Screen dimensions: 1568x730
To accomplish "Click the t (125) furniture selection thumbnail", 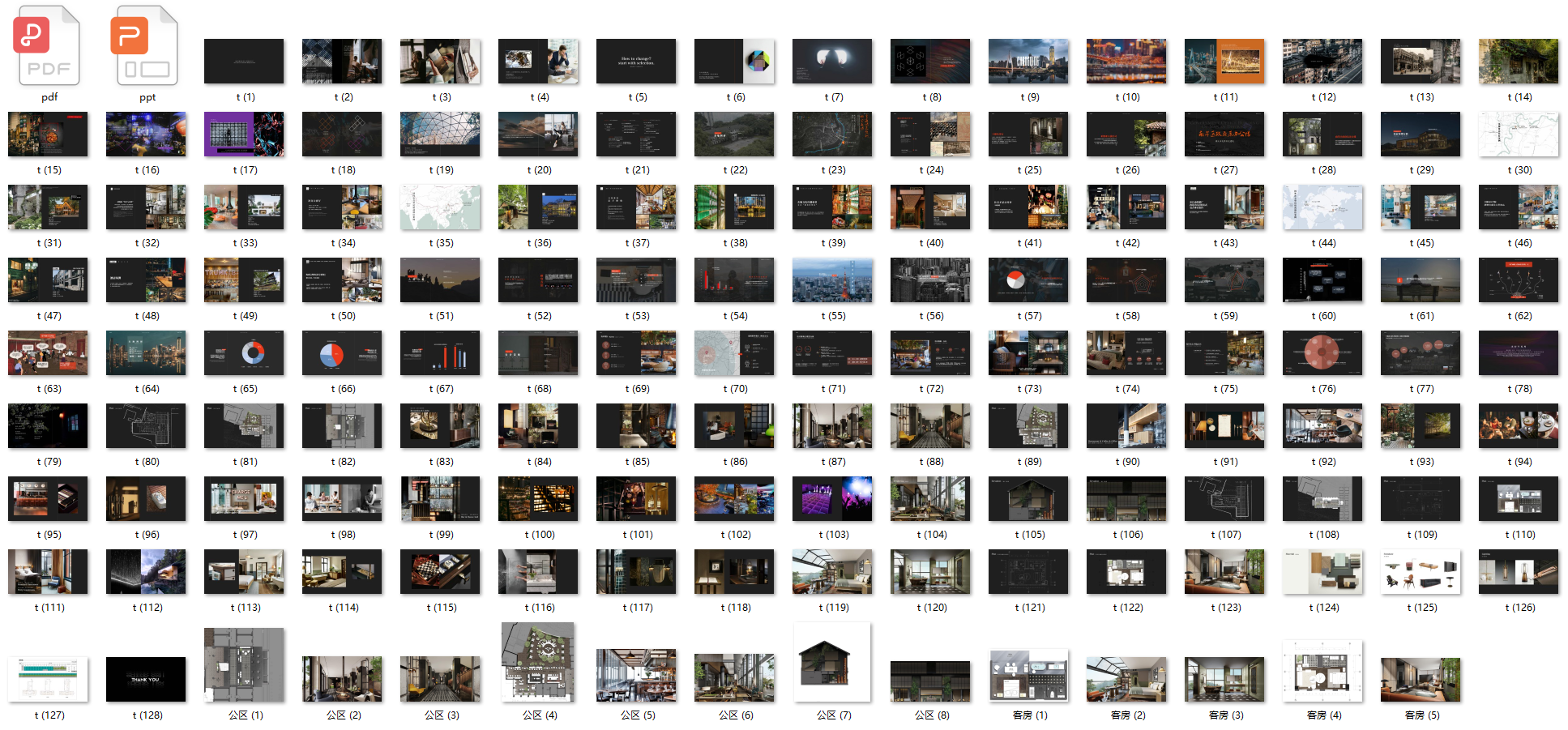I will click(x=1421, y=572).
